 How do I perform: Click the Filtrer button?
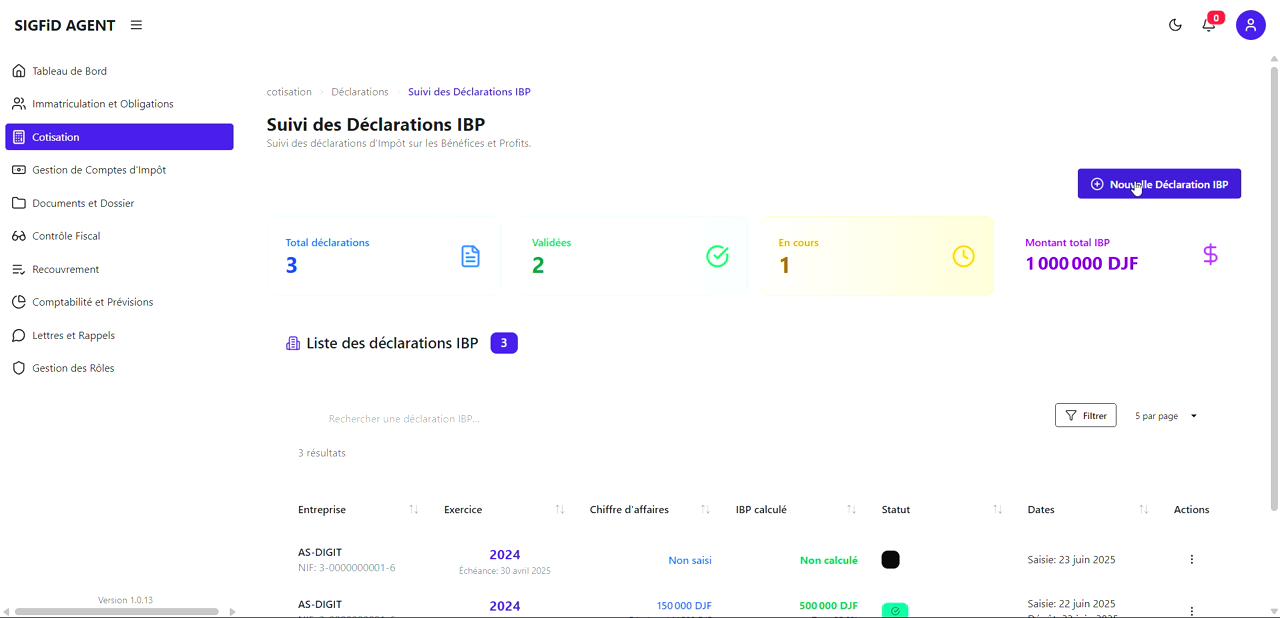[1085, 415]
